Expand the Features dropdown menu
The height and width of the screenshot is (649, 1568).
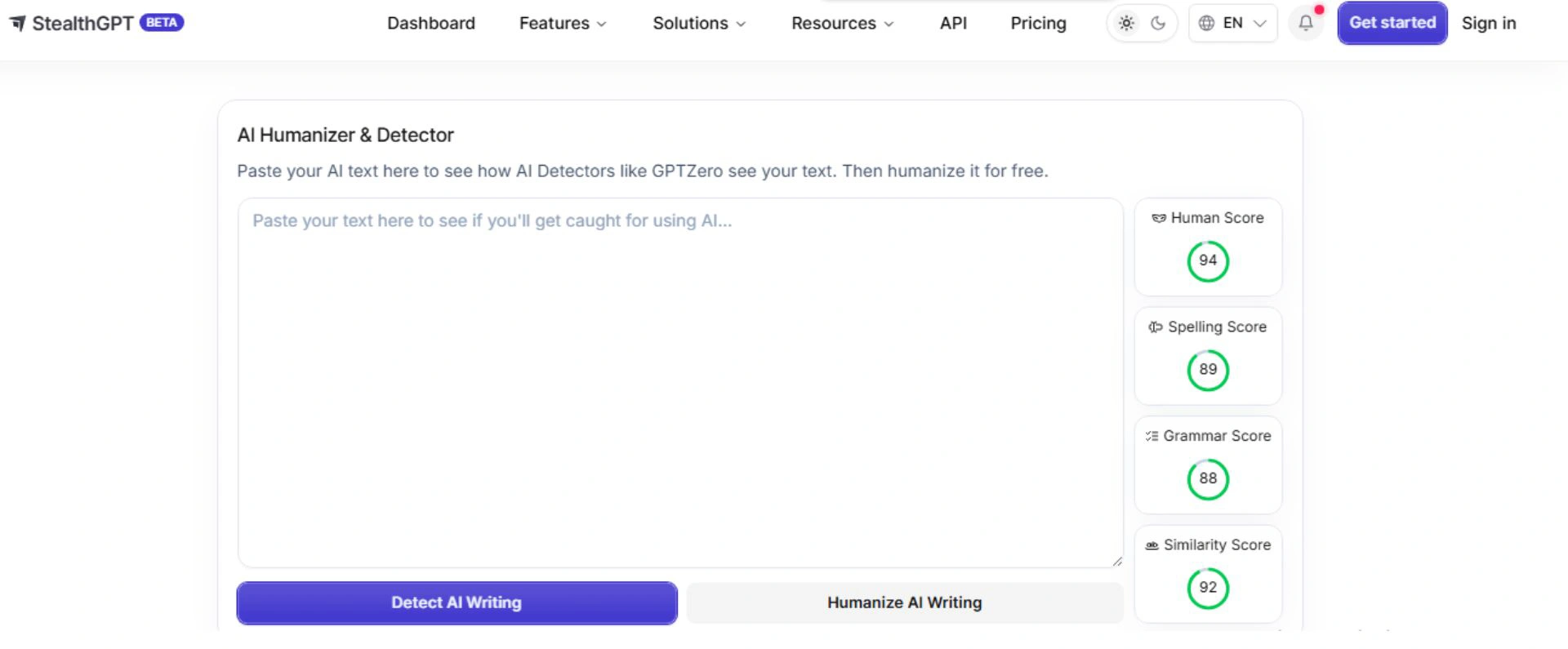[x=562, y=23]
